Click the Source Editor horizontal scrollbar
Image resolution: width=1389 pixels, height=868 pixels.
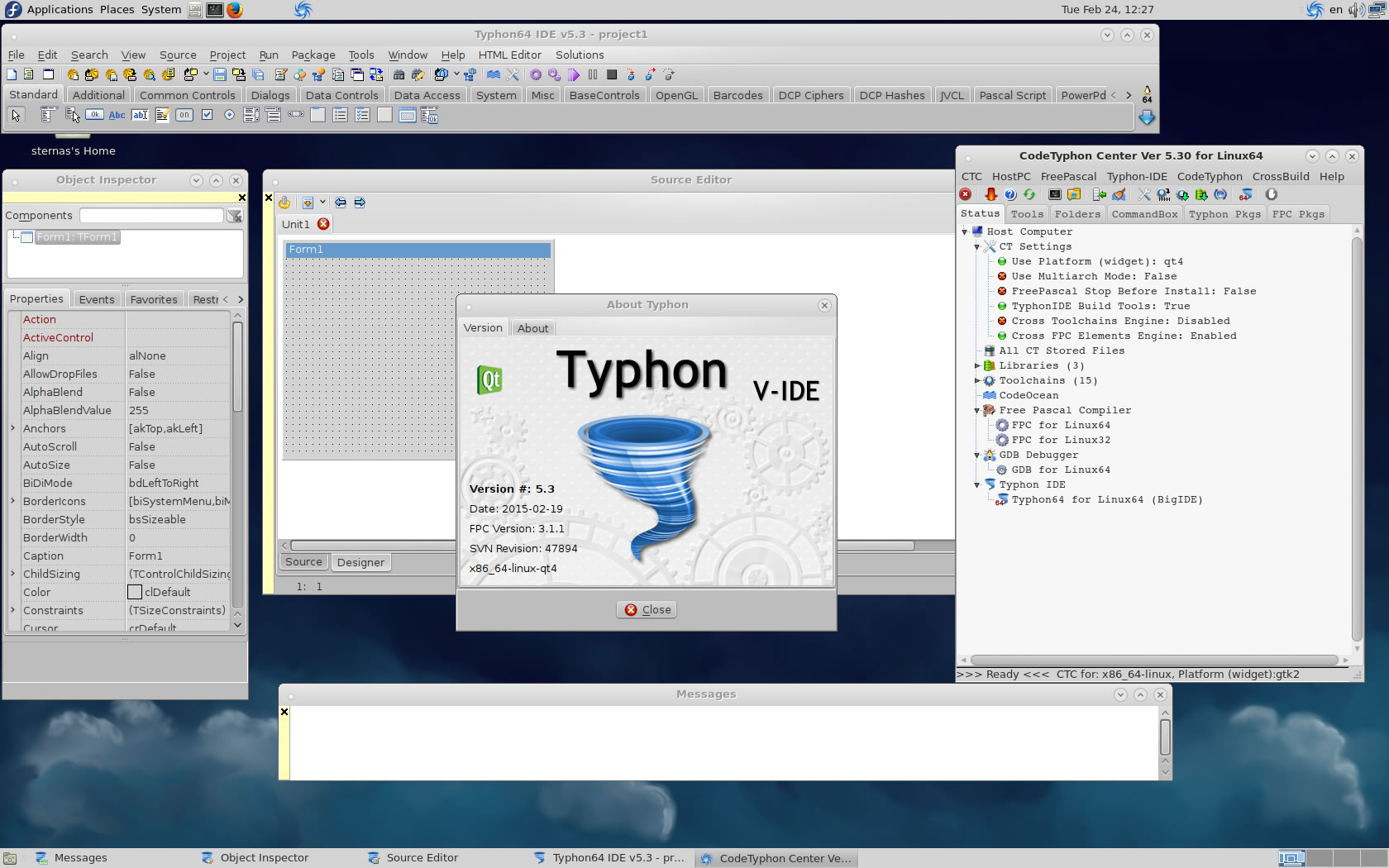pyautogui.click(x=602, y=546)
